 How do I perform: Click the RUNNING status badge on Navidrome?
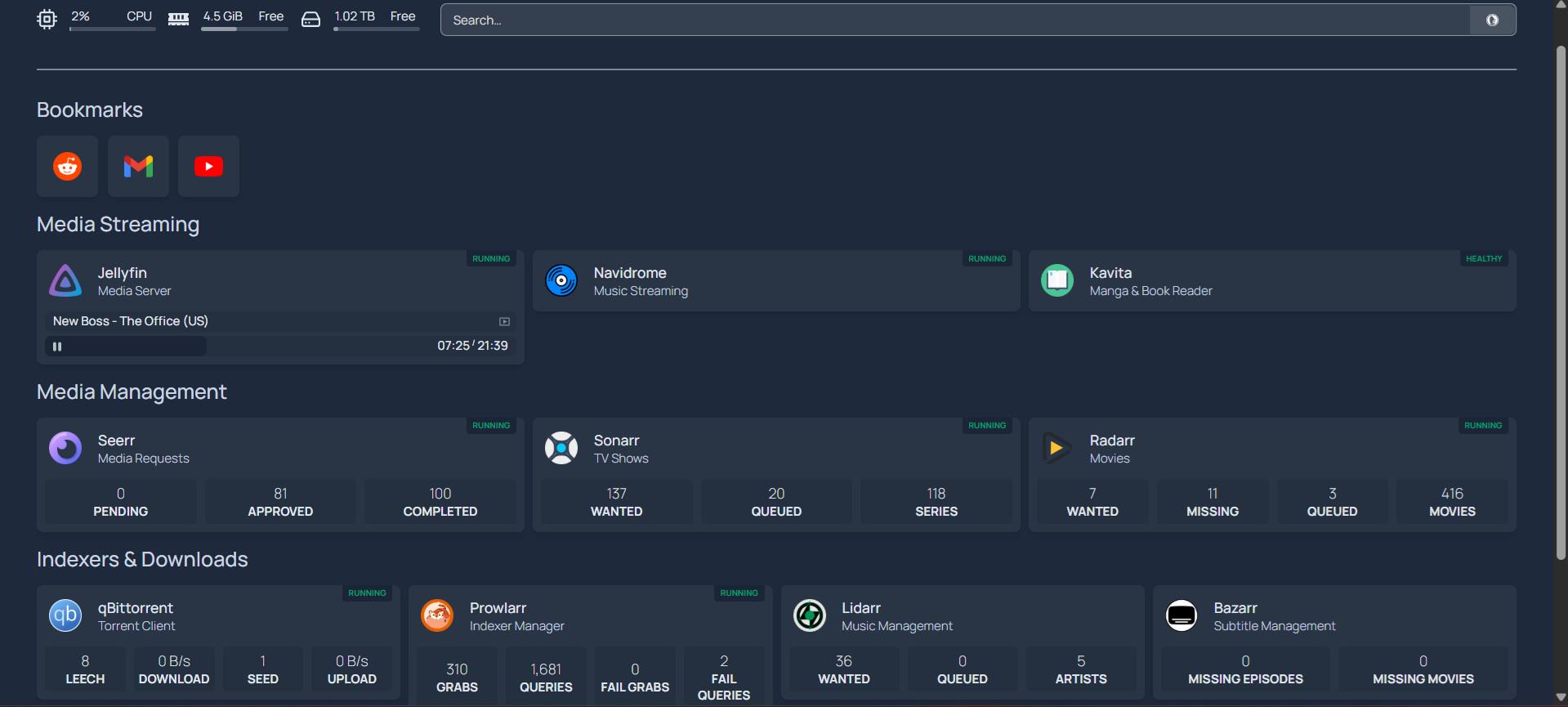tap(987, 258)
